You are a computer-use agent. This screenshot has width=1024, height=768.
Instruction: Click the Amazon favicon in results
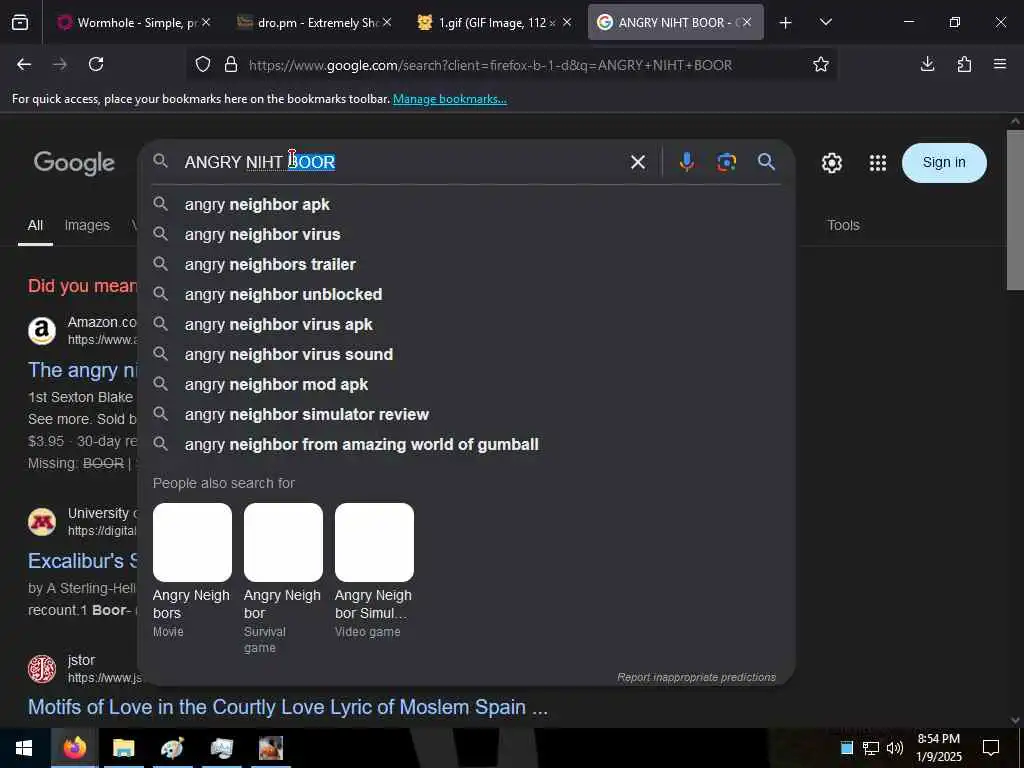[x=42, y=330]
